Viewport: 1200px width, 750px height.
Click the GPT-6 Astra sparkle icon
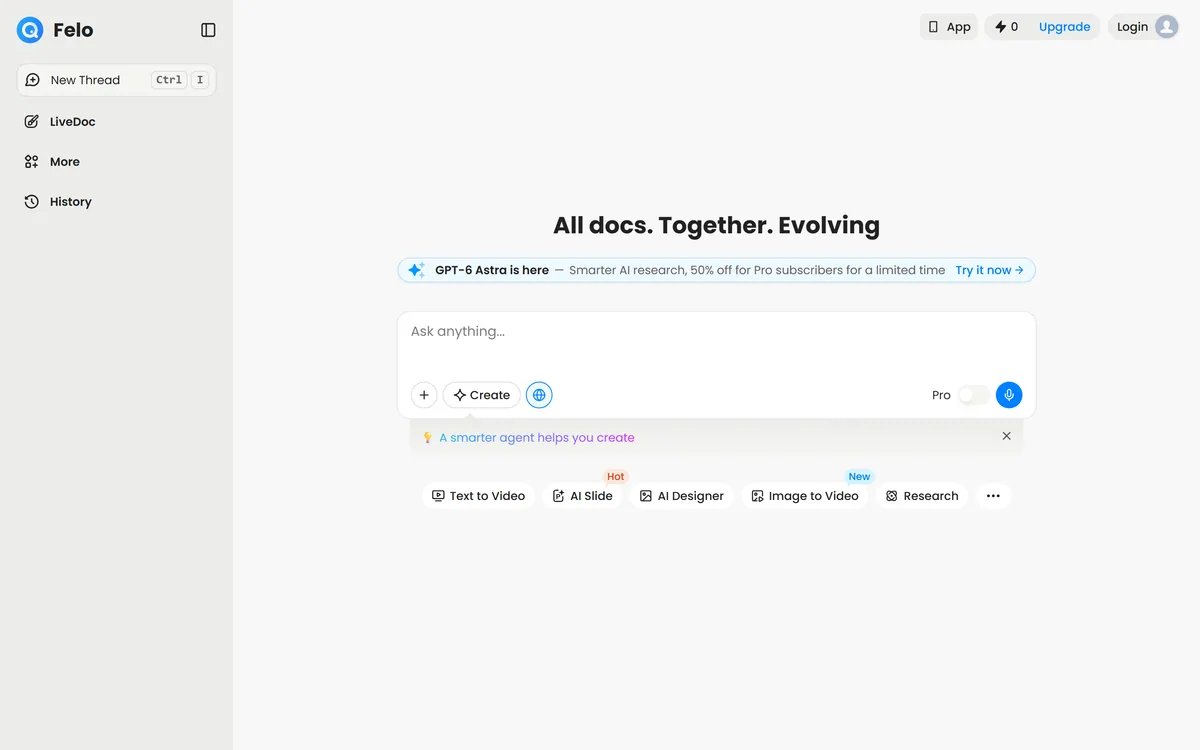point(417,270)
